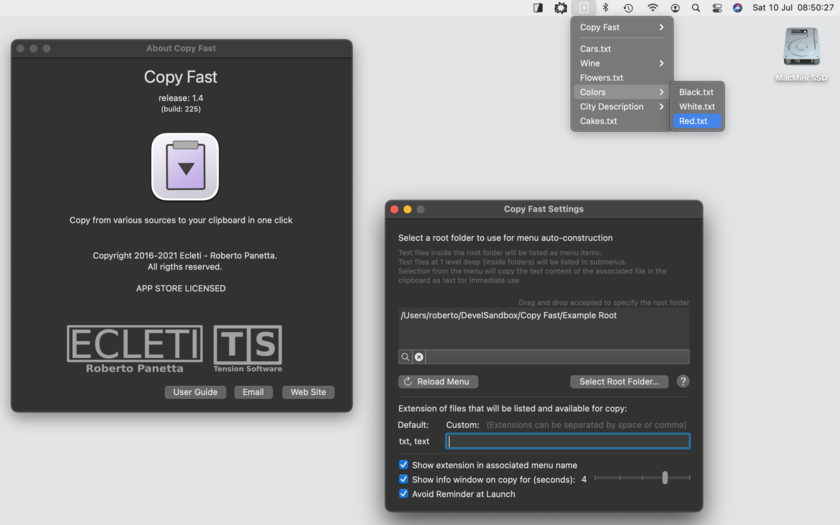840x525 pixels.
Task: Click the Copy Fast clipboard menu bar icon
Action: tap(584, 8)
